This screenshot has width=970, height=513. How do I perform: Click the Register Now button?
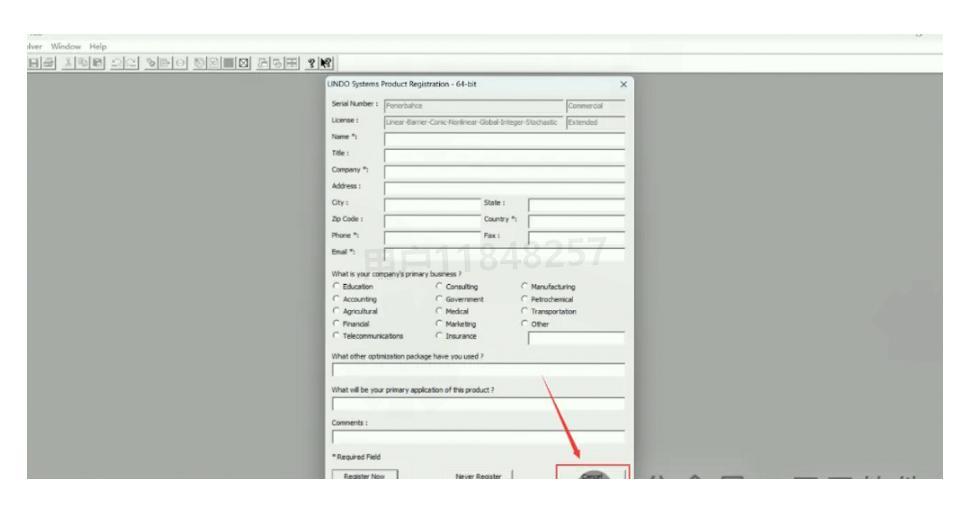[x=364, y=475]
